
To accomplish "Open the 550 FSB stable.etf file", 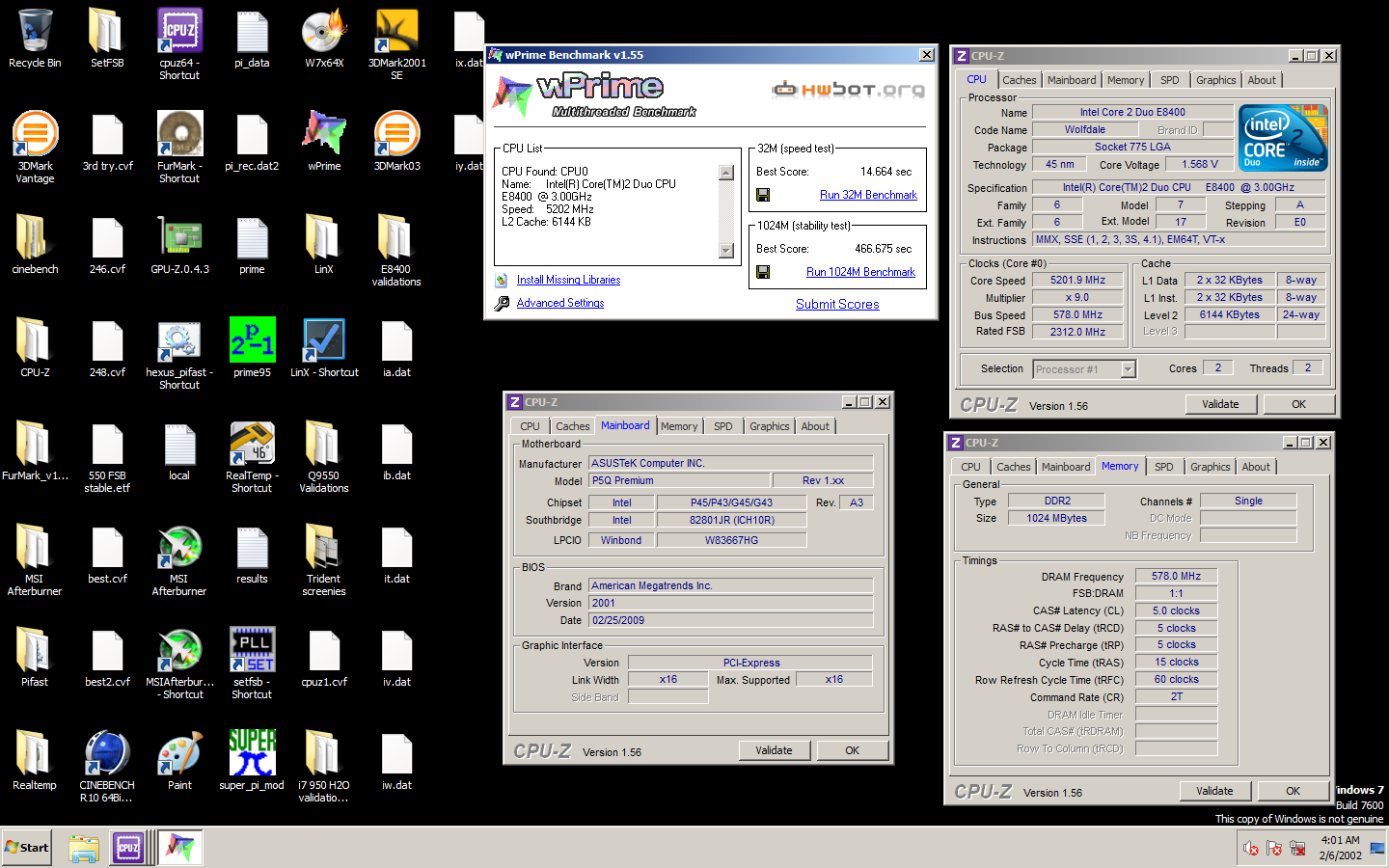I will [107, 457].
